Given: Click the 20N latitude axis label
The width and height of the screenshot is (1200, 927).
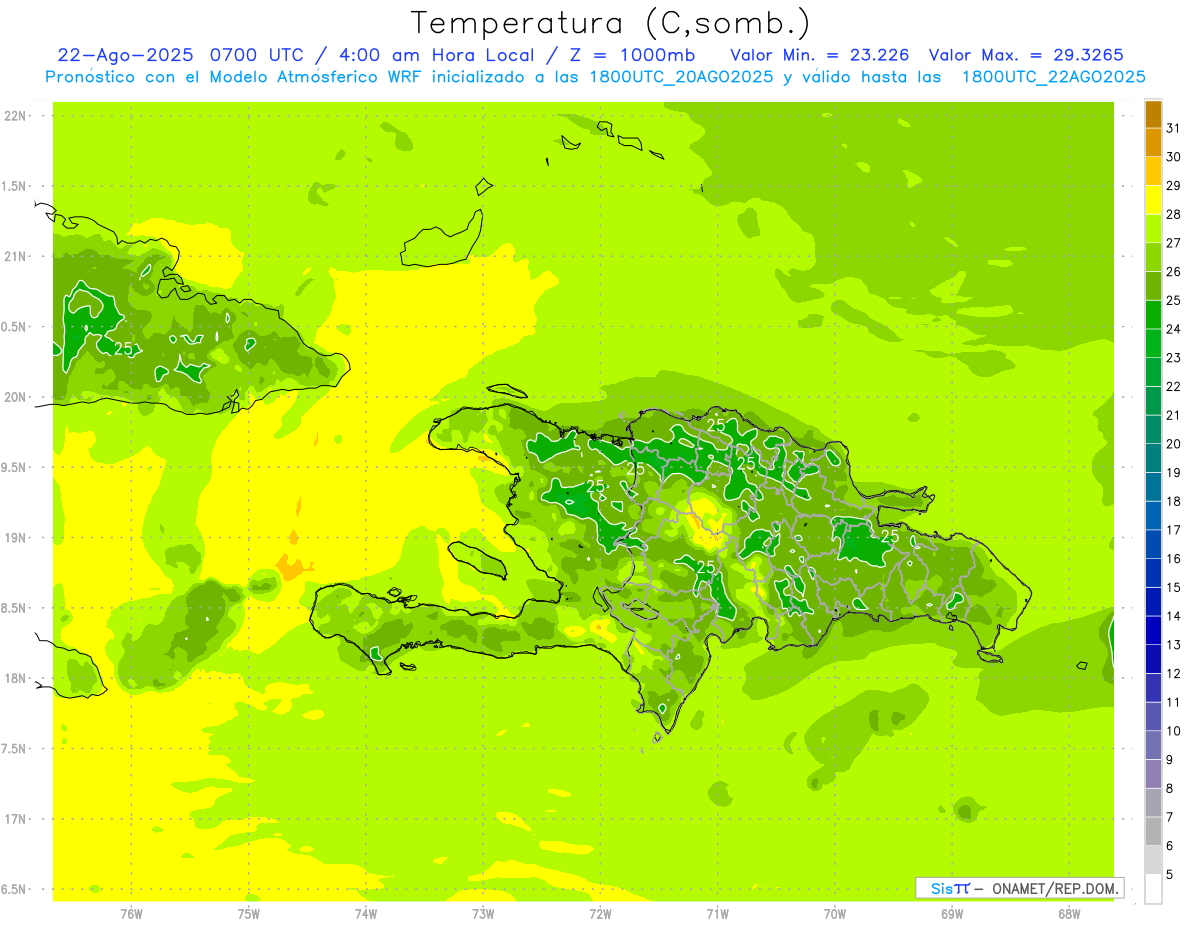Looking at the screenshot, I should click(x=16, y=397).
